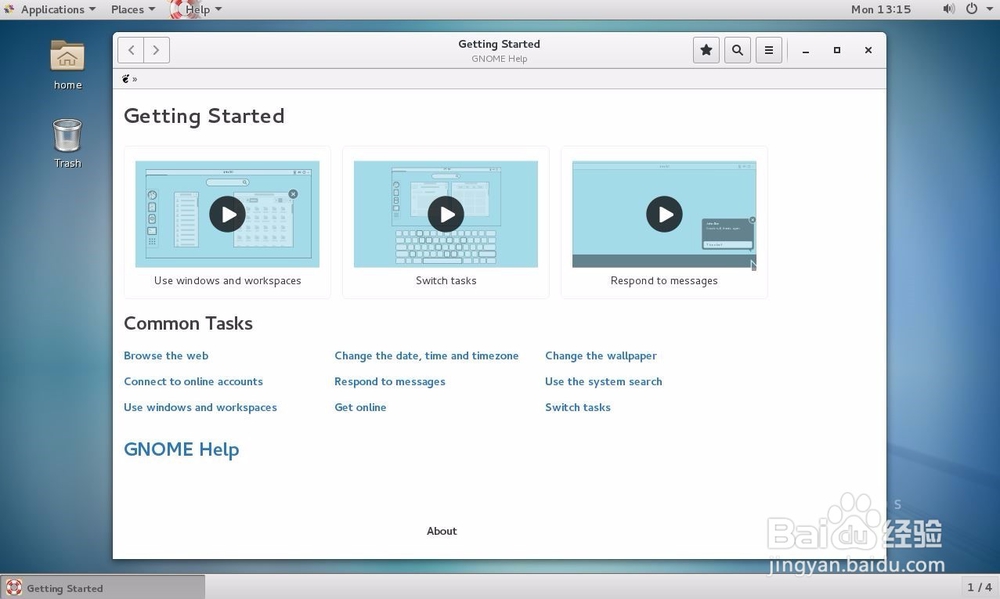The height and width of the screenshot is (599, 1000).
Task: Open the Browse the web link
Action: 166,356
